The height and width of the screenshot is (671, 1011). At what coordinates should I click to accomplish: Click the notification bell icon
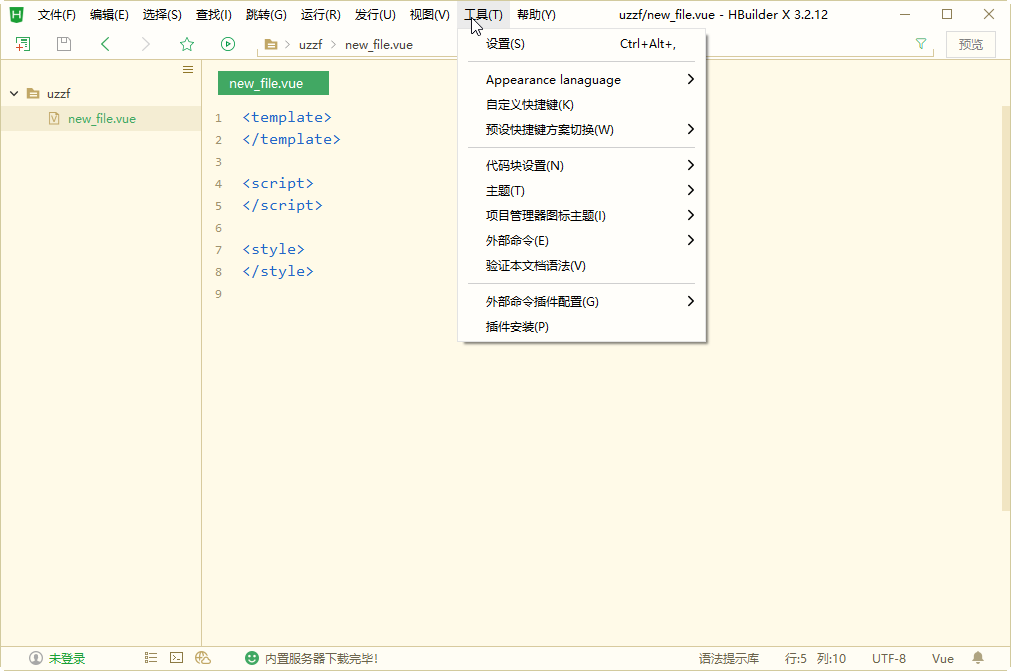(x=977, y=658)
